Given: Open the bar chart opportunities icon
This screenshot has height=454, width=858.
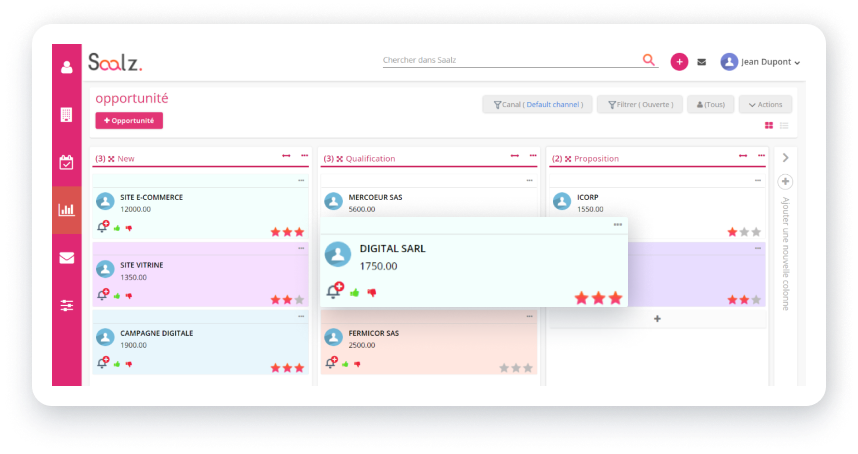Looking at the screenshot, I should (x=67, y=210).
